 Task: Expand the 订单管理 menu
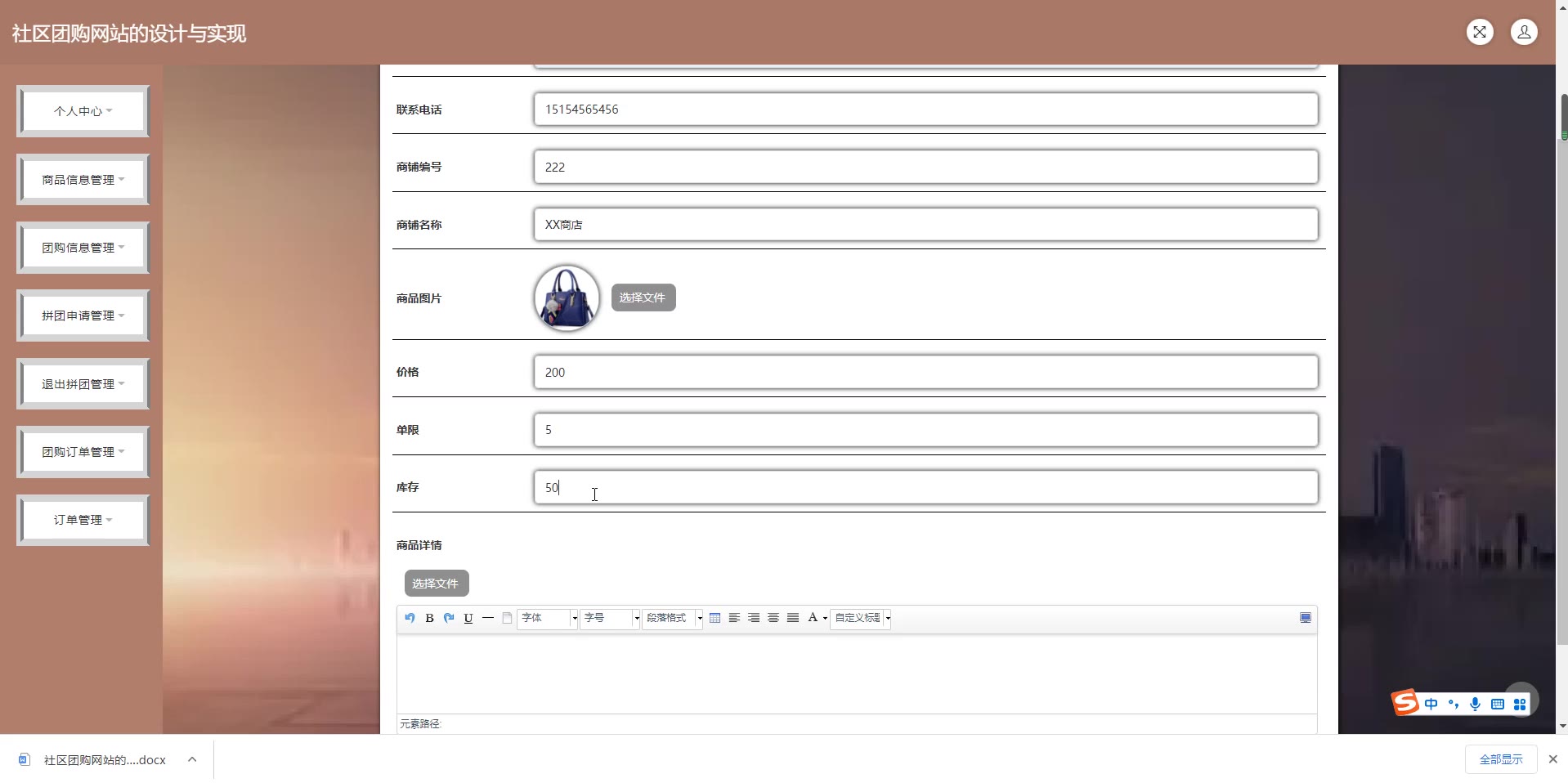(83, 520)
